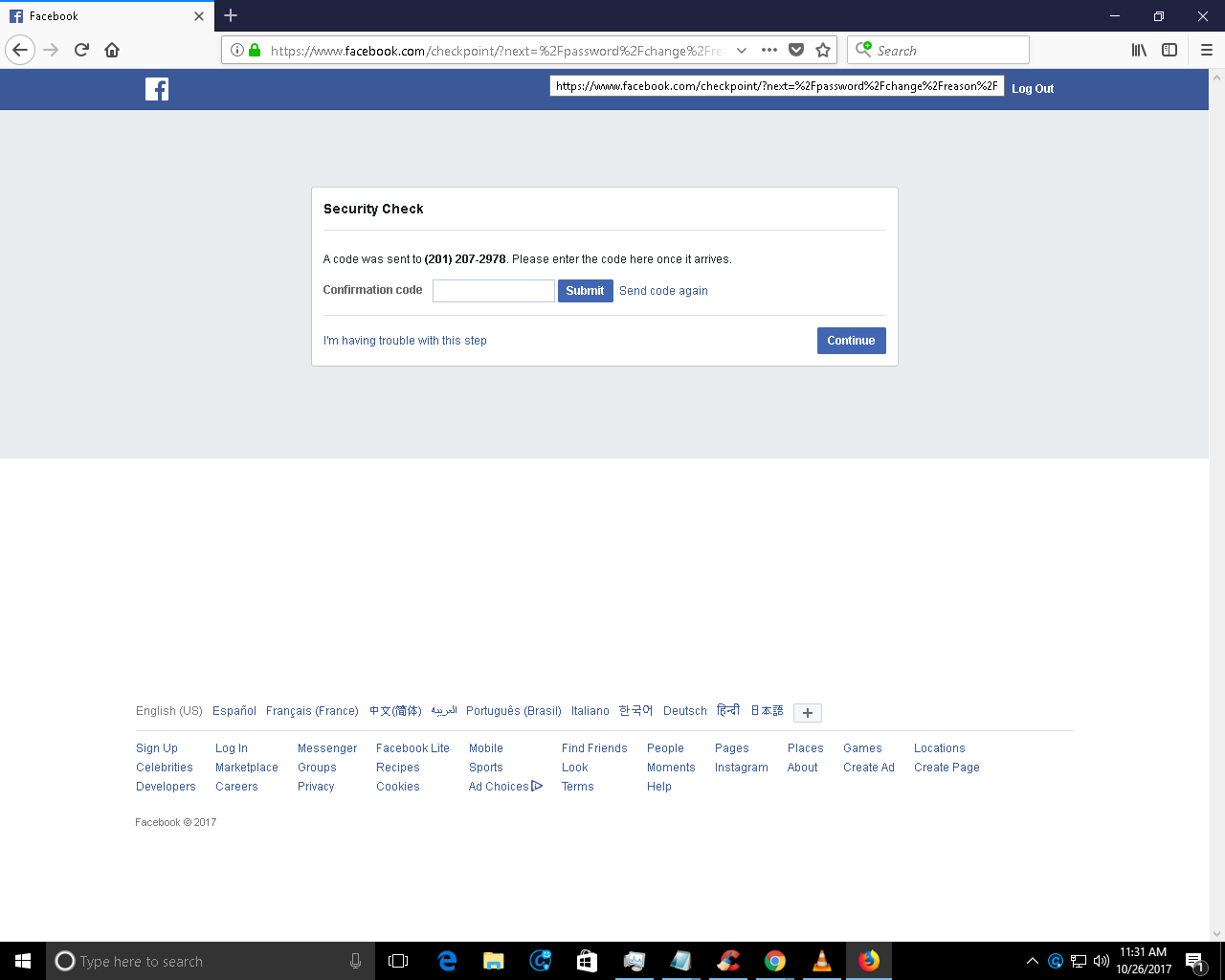This screenshot has height=980, width=1225.
Task: Click the Continue button
Action: tap(851, 341)
